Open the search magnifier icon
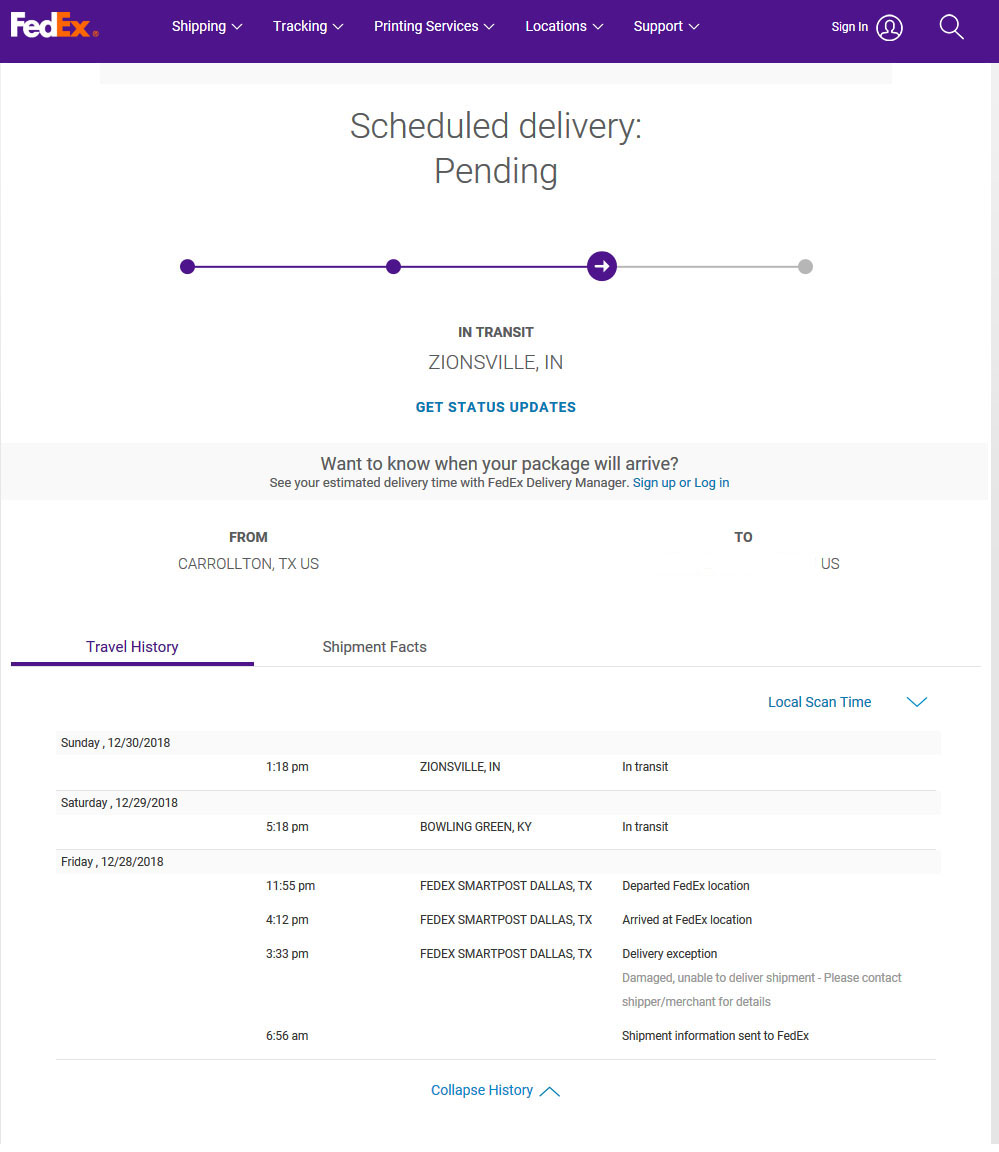The height and width of the screenshot is (1152, 999). 951,27
